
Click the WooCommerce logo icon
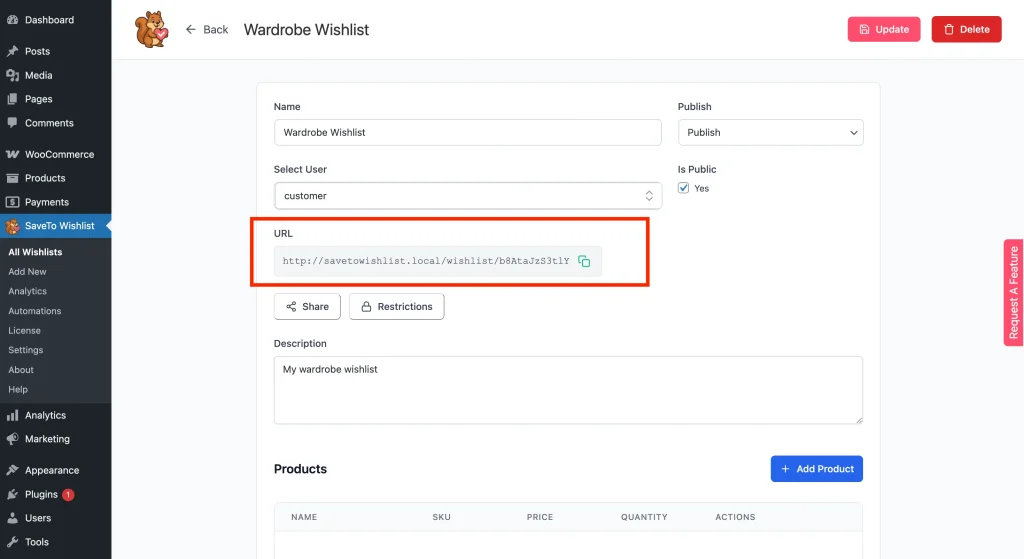point(12,154)
